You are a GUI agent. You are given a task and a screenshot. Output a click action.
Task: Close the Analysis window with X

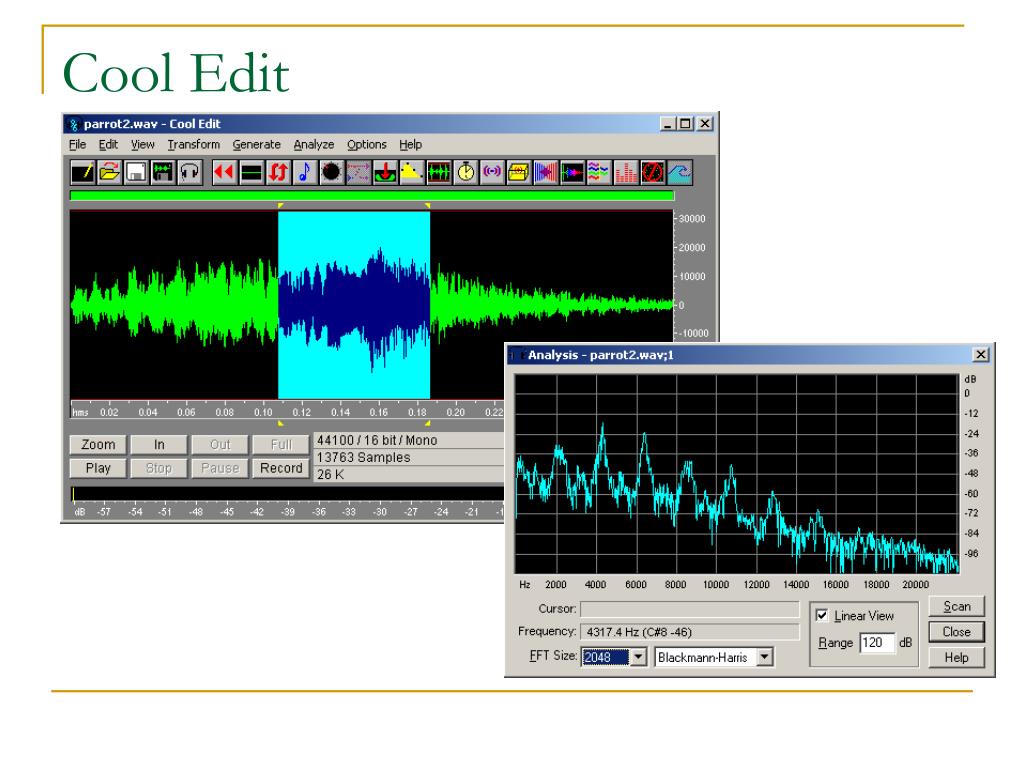(x=980, y=355)
